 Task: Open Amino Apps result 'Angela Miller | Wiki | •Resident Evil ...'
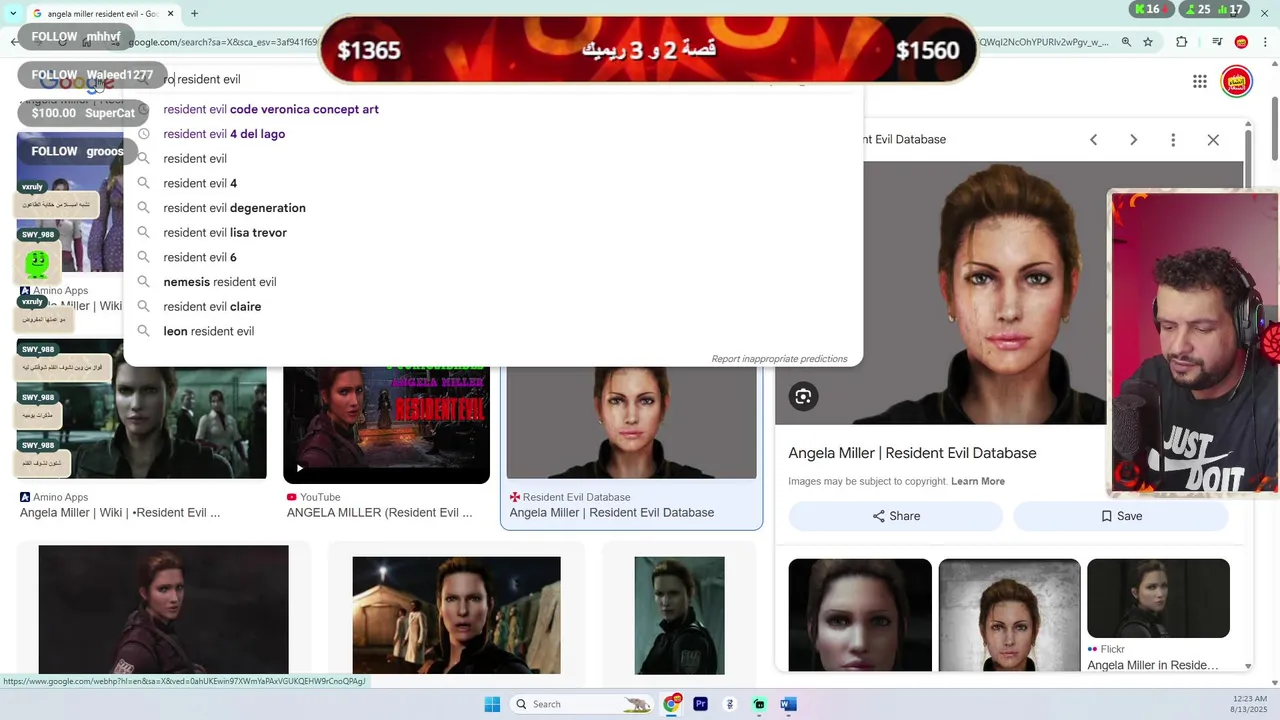coord(120,513)
